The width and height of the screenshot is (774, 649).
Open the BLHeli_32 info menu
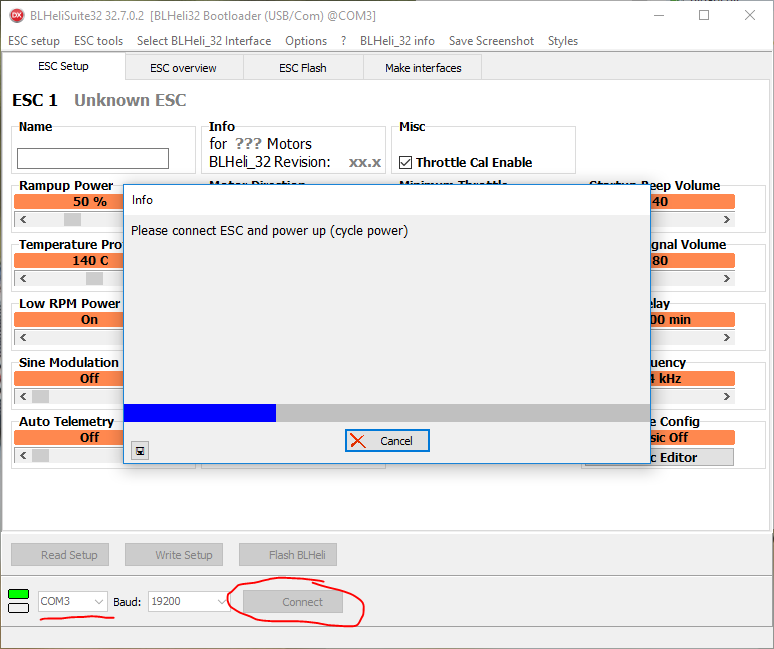click(397, 41)
